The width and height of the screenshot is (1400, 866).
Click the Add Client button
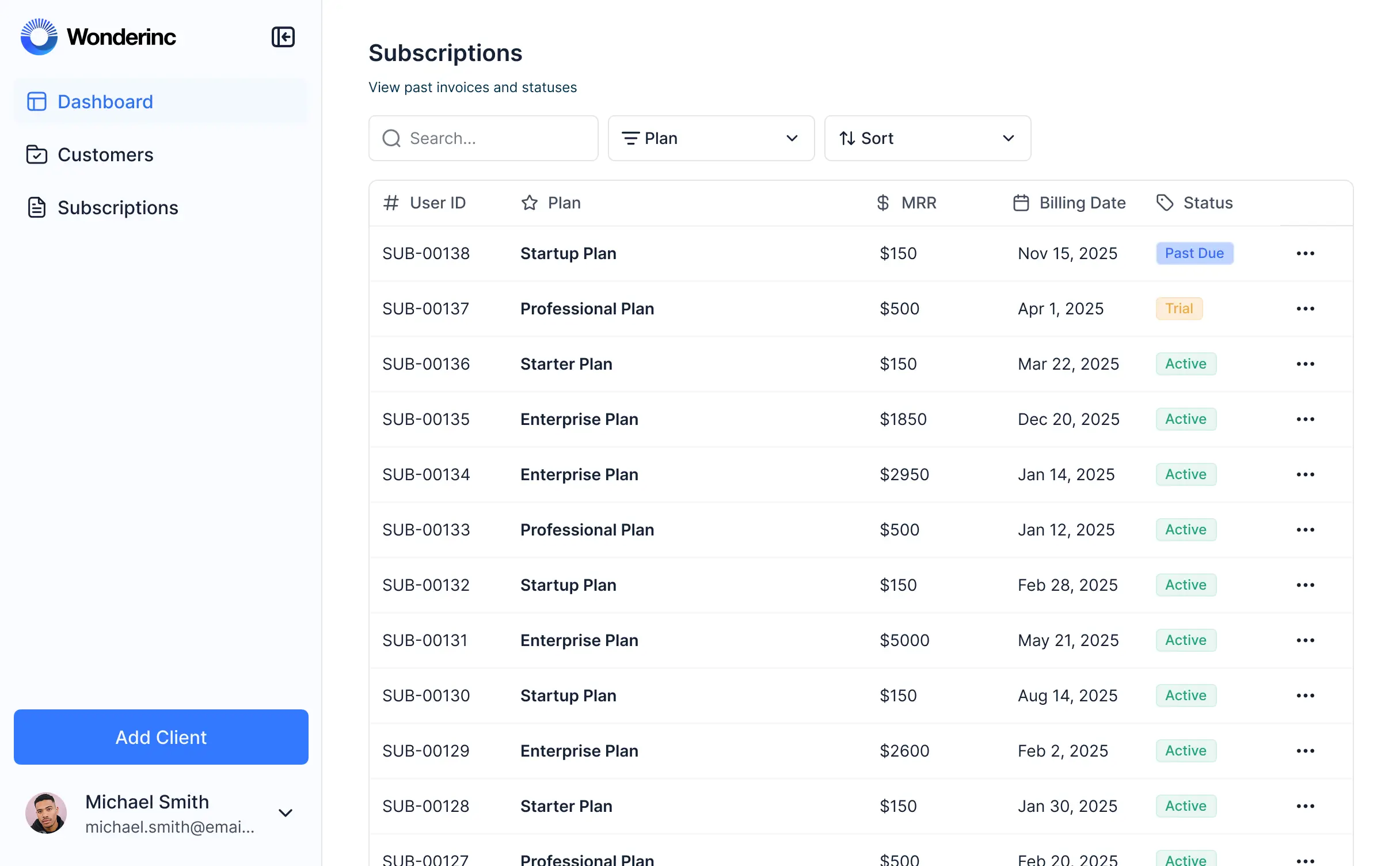[160, 737]
